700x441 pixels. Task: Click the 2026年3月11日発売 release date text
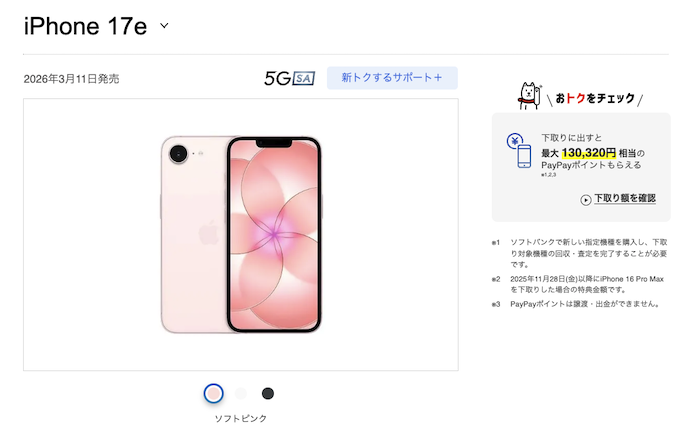pos(71,79)
